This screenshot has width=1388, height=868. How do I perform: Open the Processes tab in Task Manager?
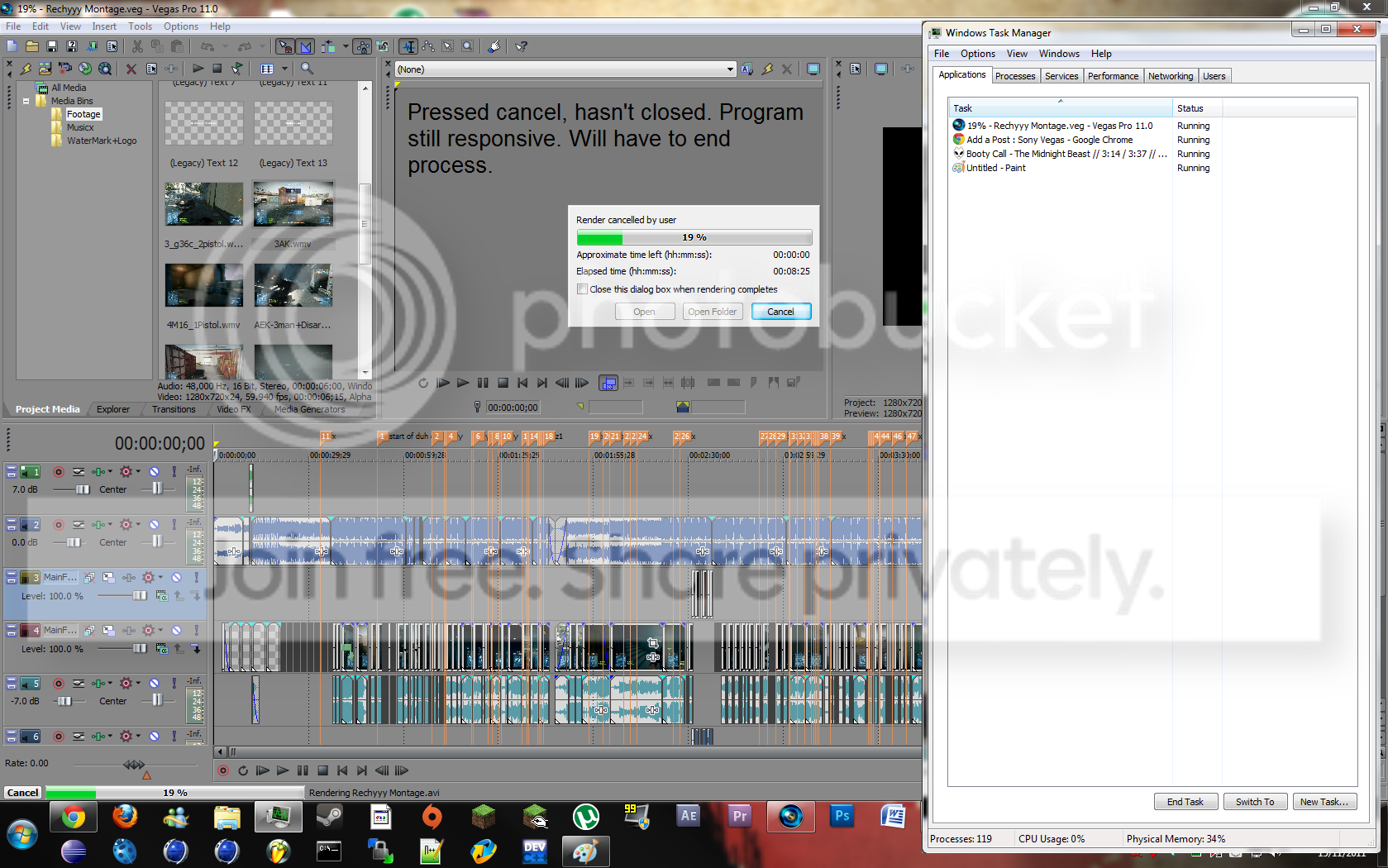pos(1015,76)
